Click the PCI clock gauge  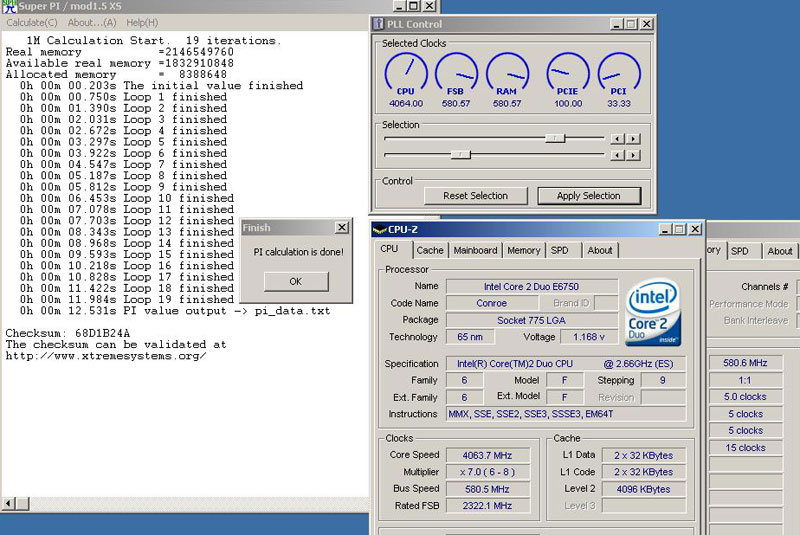tap(618, 74)
